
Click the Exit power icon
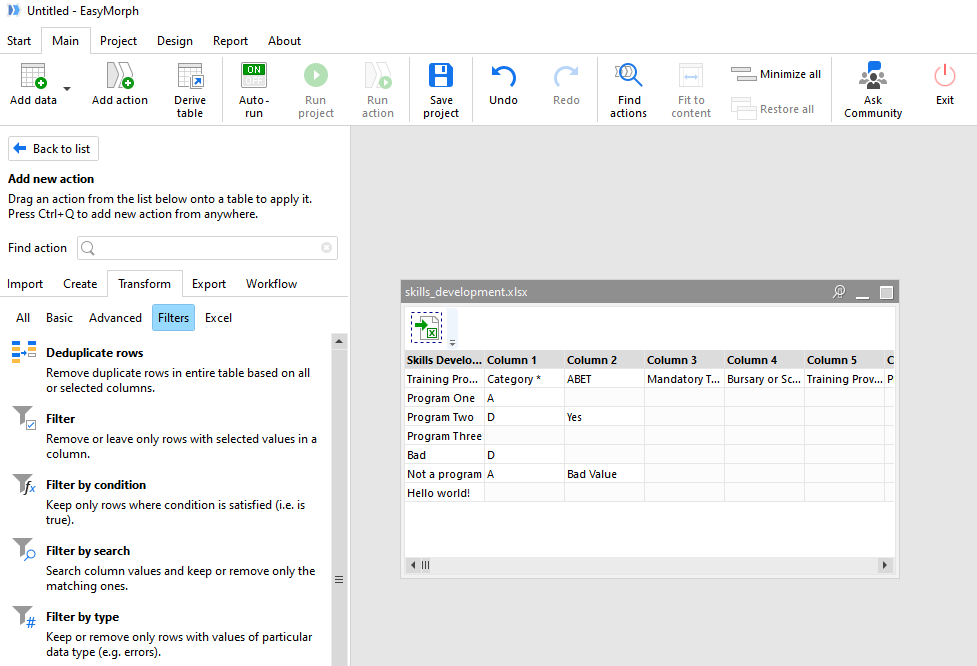(x=945, y=75)
